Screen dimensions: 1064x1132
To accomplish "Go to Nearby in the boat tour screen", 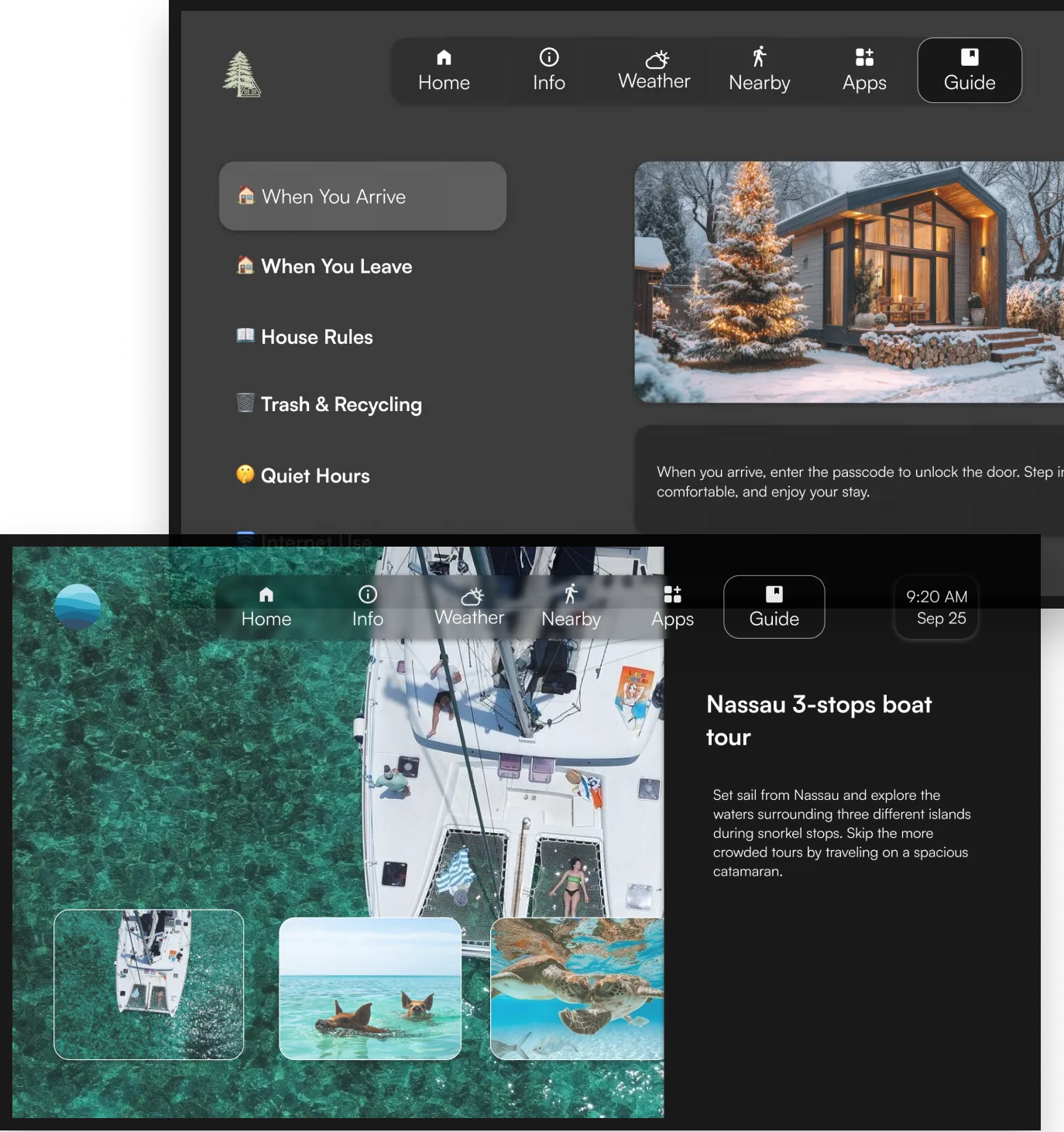I will 571,607.
